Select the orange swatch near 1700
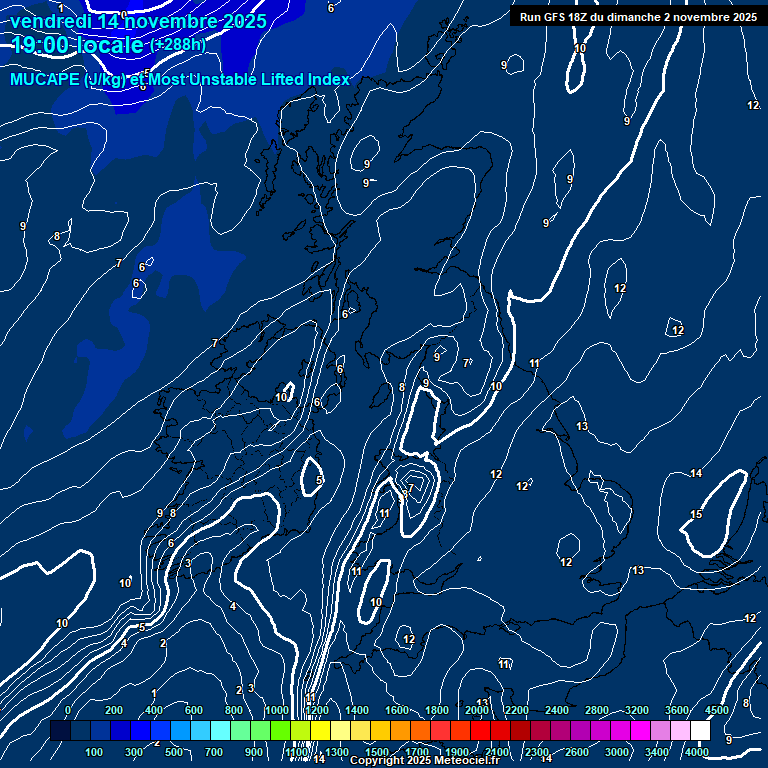This screenshot has height=768, width=768. point(420,730)
